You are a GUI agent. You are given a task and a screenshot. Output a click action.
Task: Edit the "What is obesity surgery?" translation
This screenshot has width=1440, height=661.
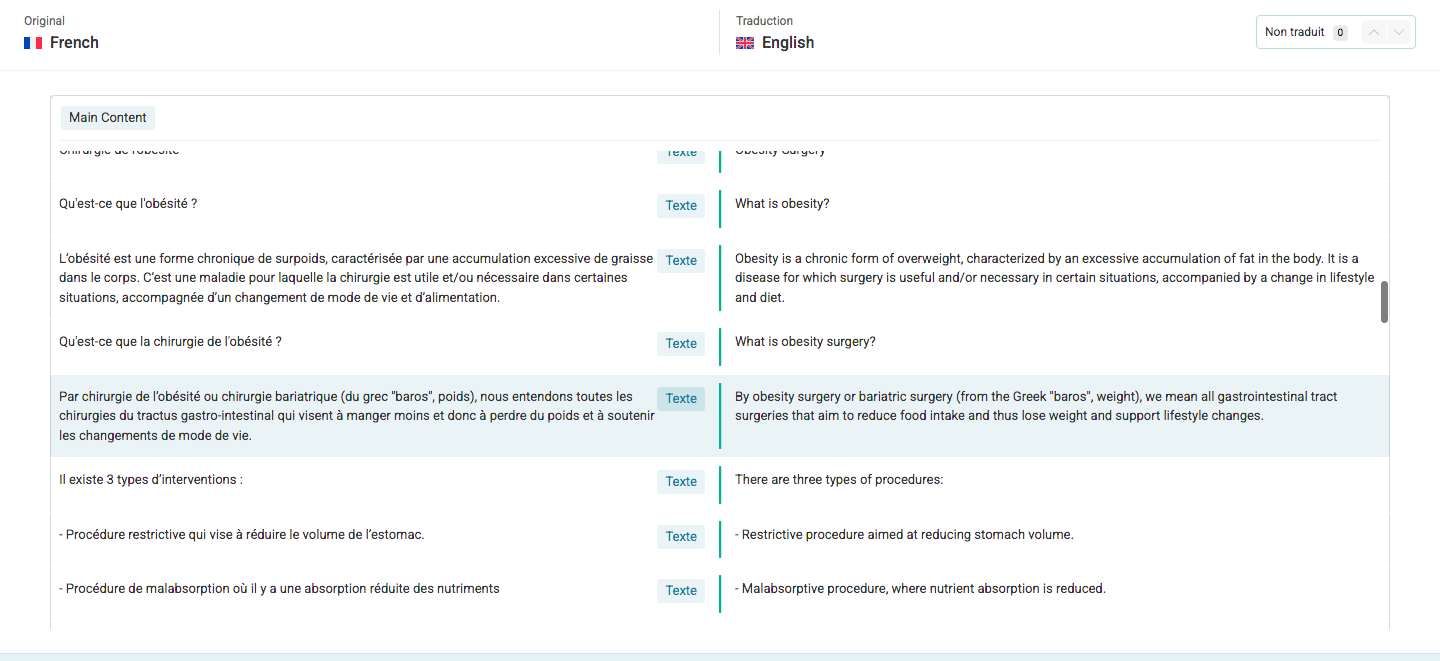[805, 342]
